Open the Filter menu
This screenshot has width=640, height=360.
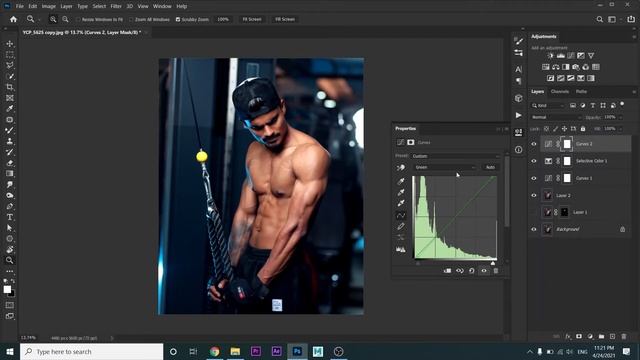[116, 6]
